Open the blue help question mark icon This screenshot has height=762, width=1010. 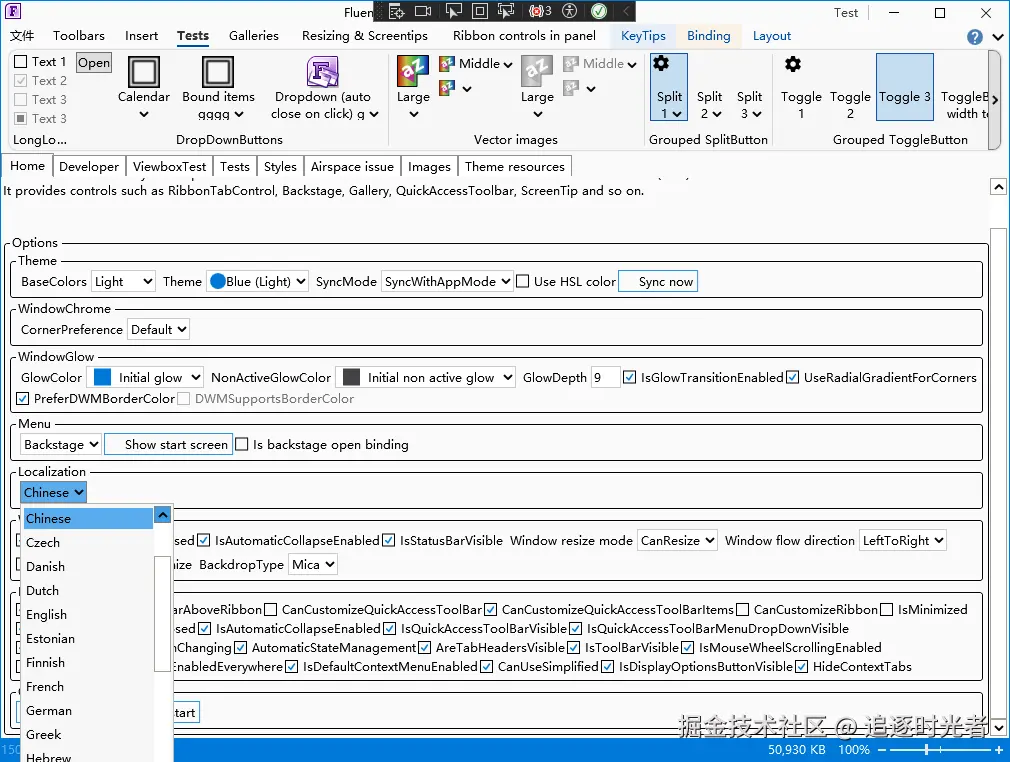coord(975,37)
